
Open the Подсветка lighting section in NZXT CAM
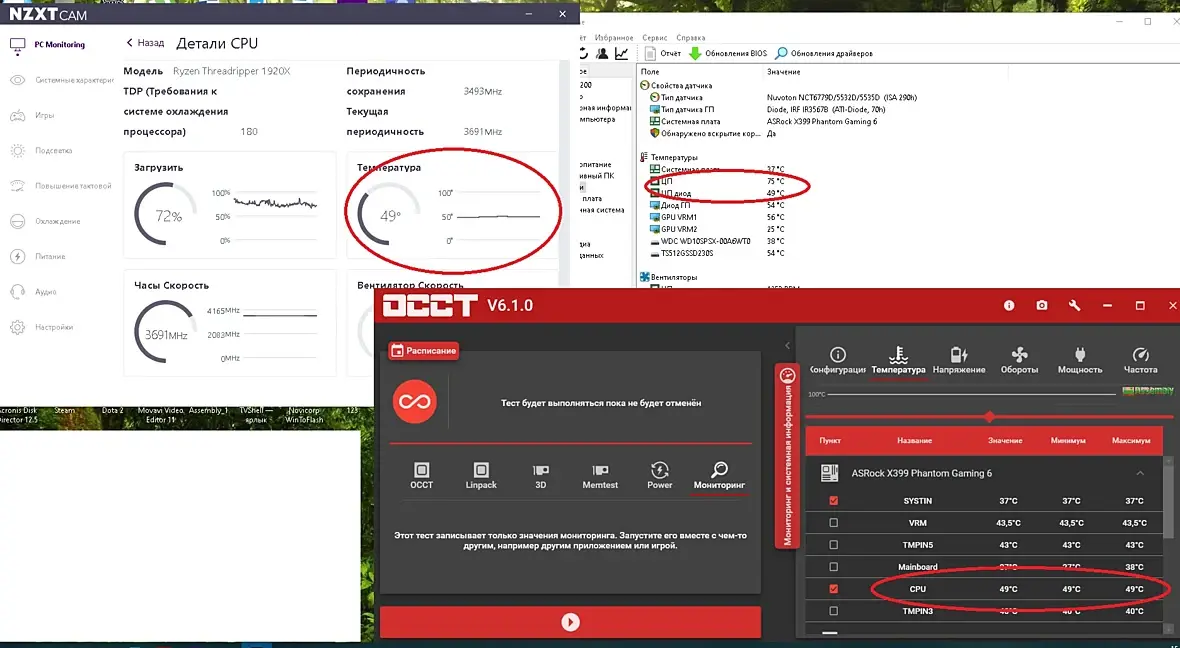[x=42, y=151]
